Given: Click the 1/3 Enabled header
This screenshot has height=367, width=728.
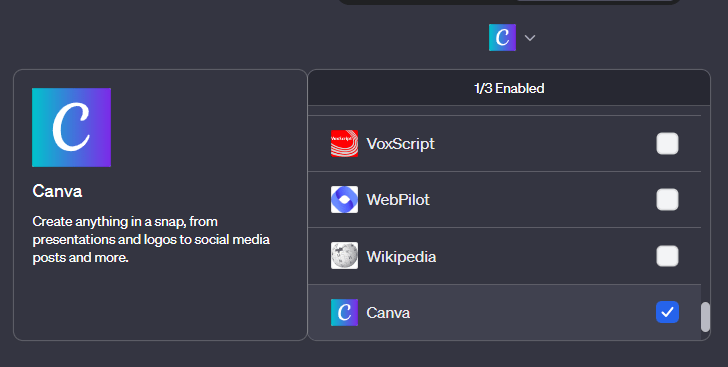Looking at the screenshot, I should [x=509, y=88].
